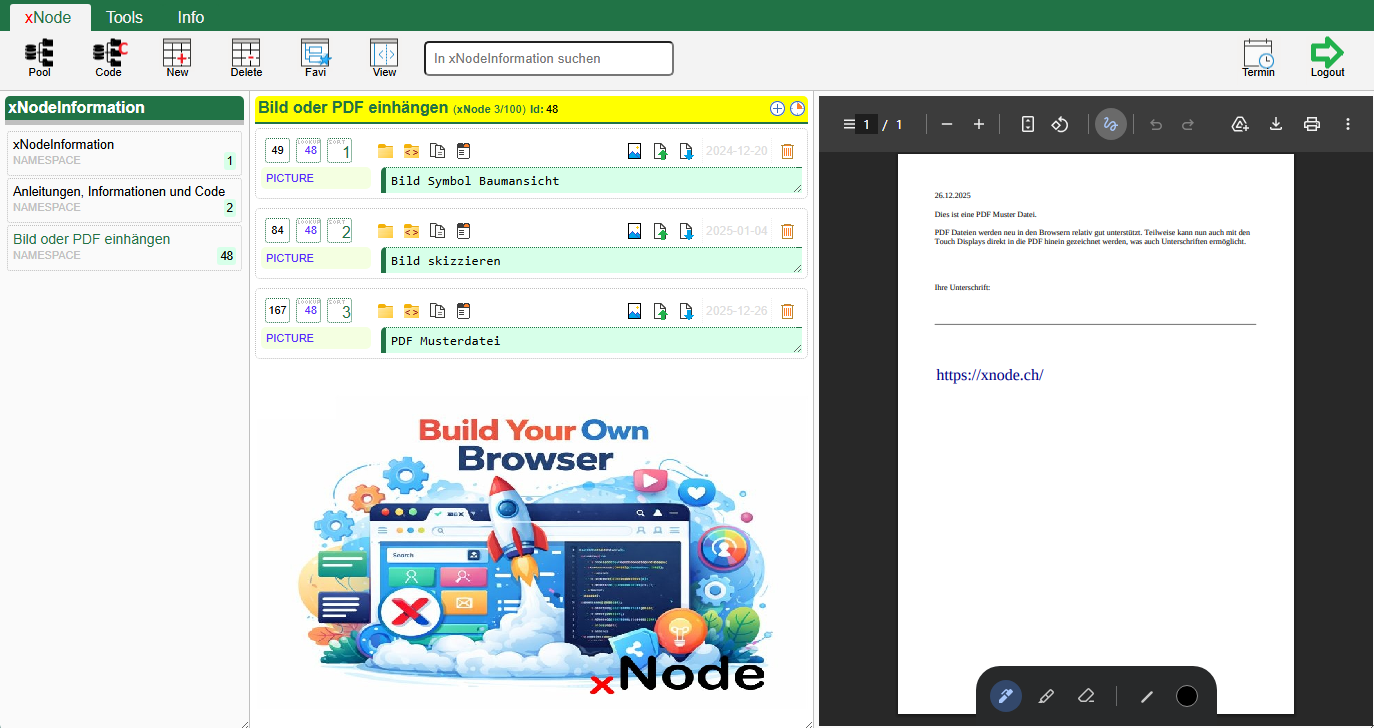This screenshot has height=728, width=1374.
Task: Delete the Bild skizzieren entry via trash icon
Action: [787, 230]
